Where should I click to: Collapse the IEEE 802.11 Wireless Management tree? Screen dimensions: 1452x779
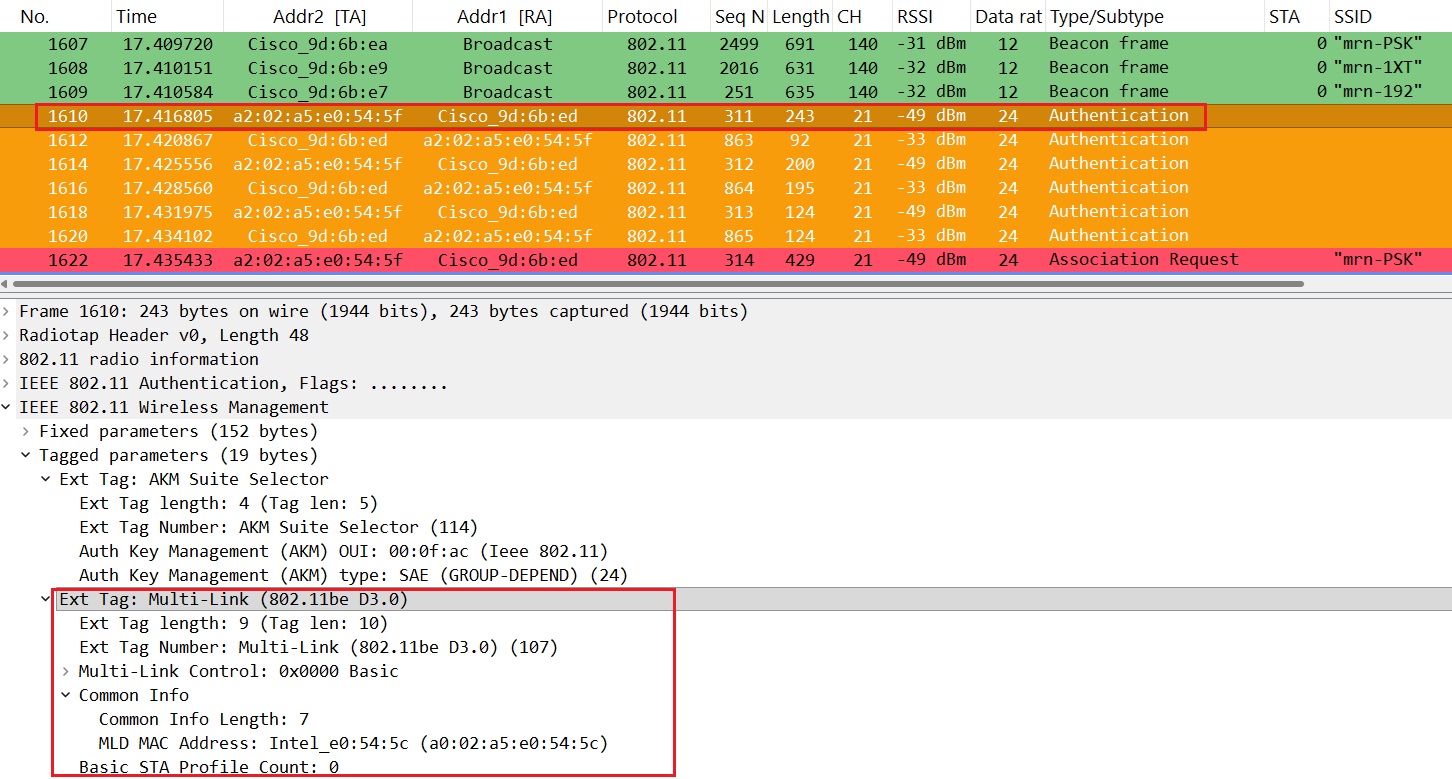click(x=8, y=407)
